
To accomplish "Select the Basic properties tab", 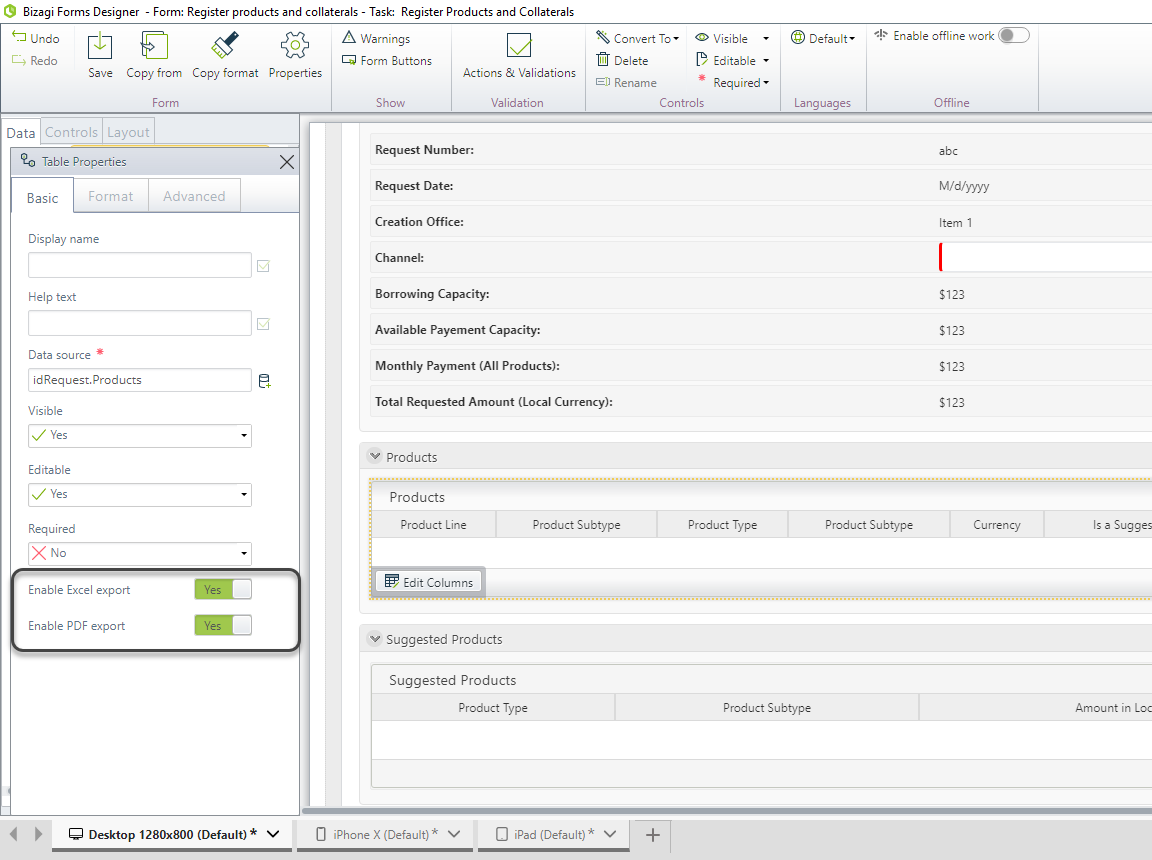I will coord(43,198).
